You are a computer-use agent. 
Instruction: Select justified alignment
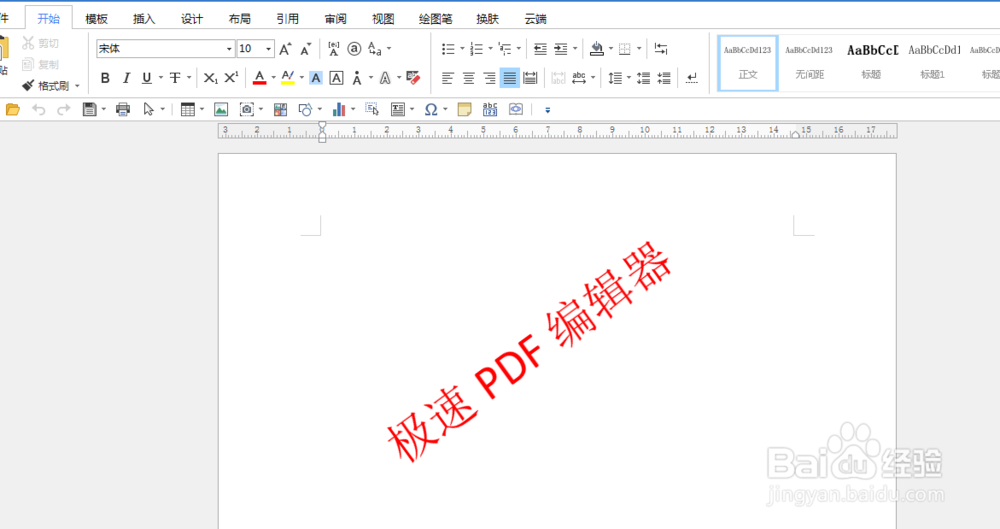point(510,78)
